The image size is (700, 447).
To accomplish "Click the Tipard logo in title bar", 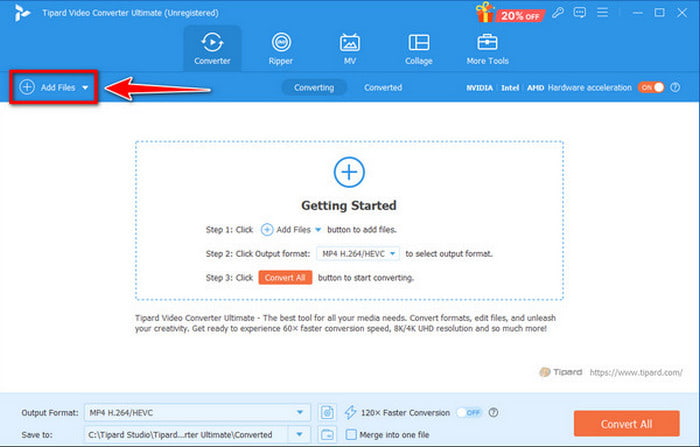I will (x=21, y=13).
